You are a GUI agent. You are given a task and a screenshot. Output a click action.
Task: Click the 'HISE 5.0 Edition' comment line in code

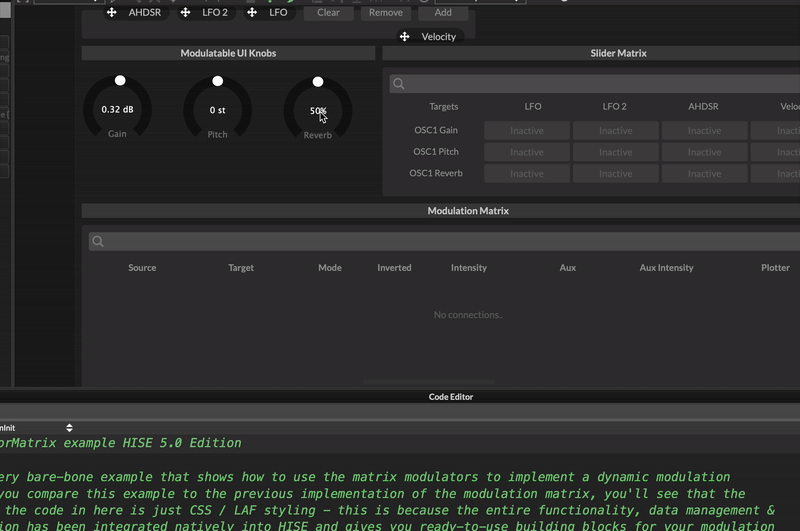120,443
